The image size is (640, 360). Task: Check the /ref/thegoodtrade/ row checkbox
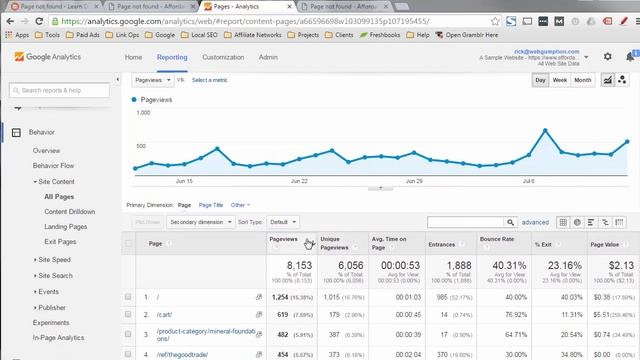[x=128, y=354]
